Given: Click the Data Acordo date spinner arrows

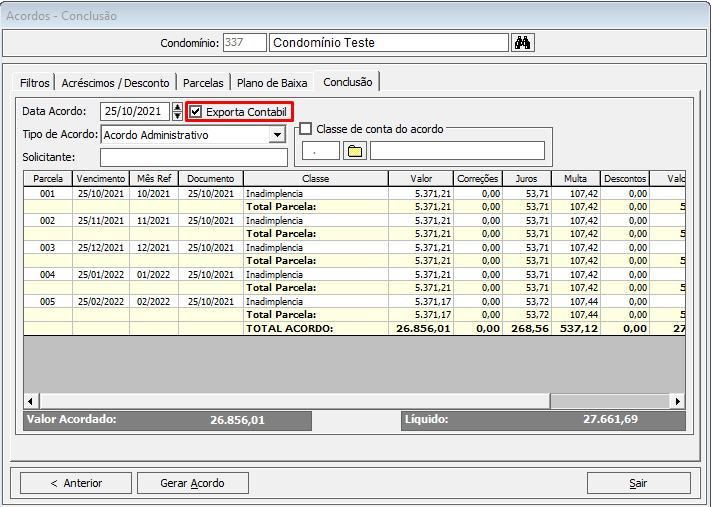Looking at the screenshot, I should (177, 111).
